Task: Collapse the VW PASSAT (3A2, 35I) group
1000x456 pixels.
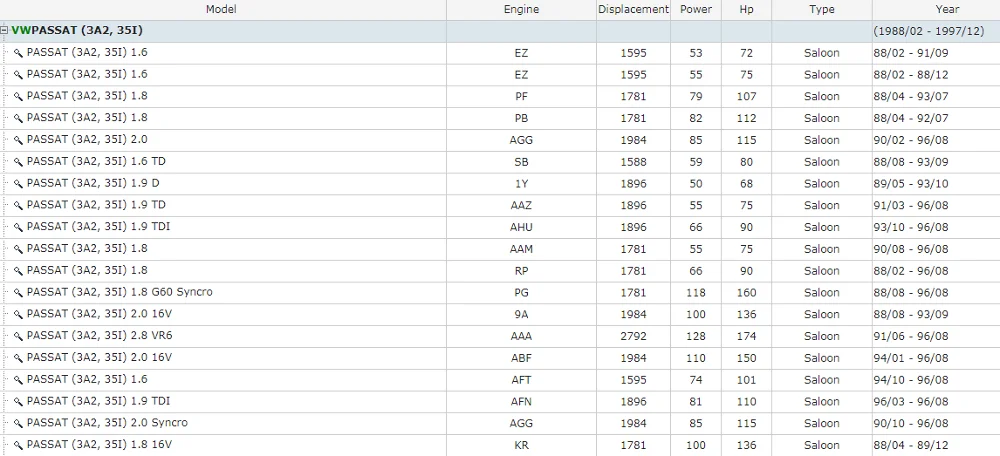Action: point(5,31)
